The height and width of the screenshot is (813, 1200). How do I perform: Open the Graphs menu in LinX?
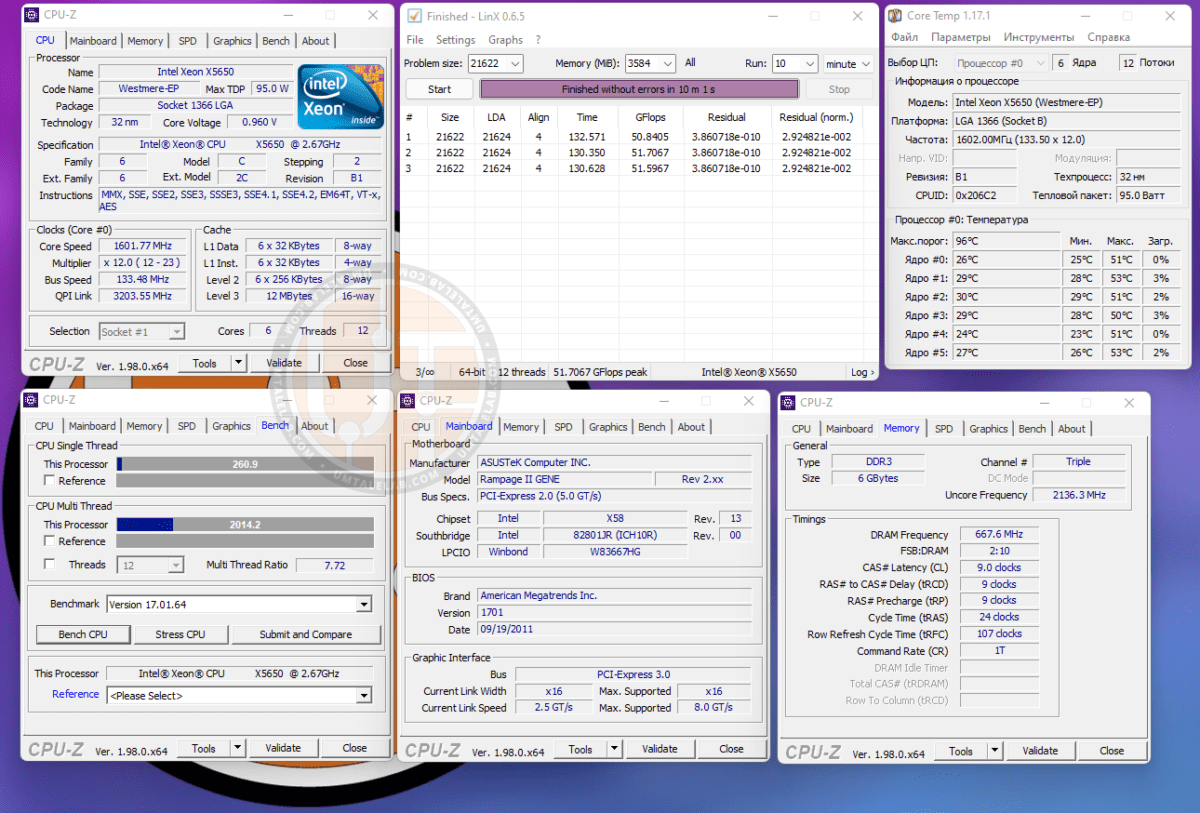[506, 40]
